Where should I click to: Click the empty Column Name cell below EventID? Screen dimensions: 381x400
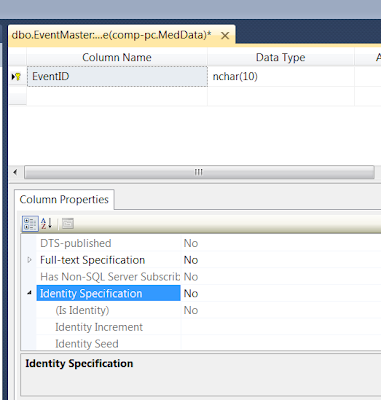coord(117,97)
